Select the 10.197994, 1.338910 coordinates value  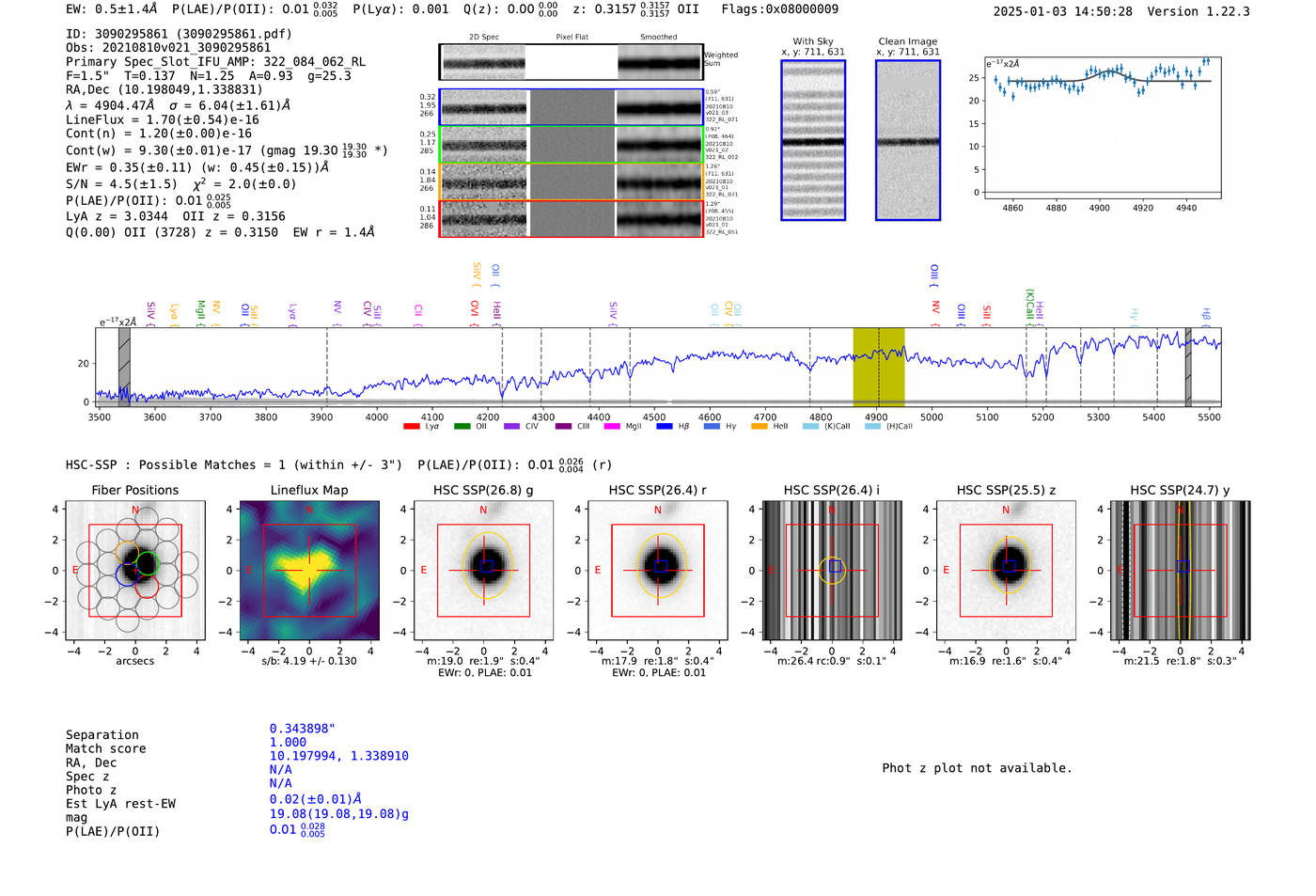coord(339,756)
